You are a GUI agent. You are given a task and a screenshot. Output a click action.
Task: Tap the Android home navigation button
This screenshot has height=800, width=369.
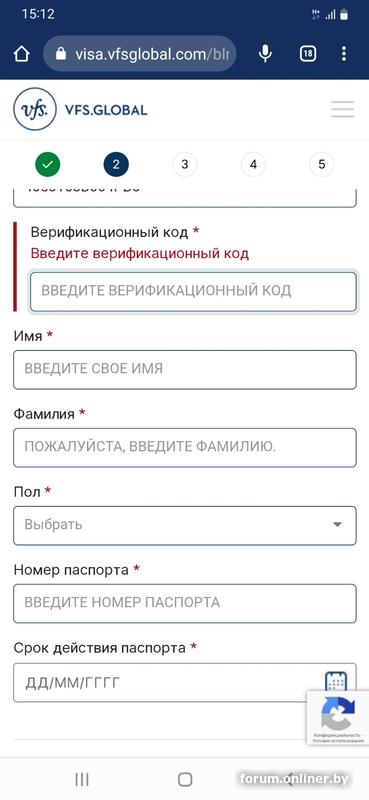[x=185, y=779]
